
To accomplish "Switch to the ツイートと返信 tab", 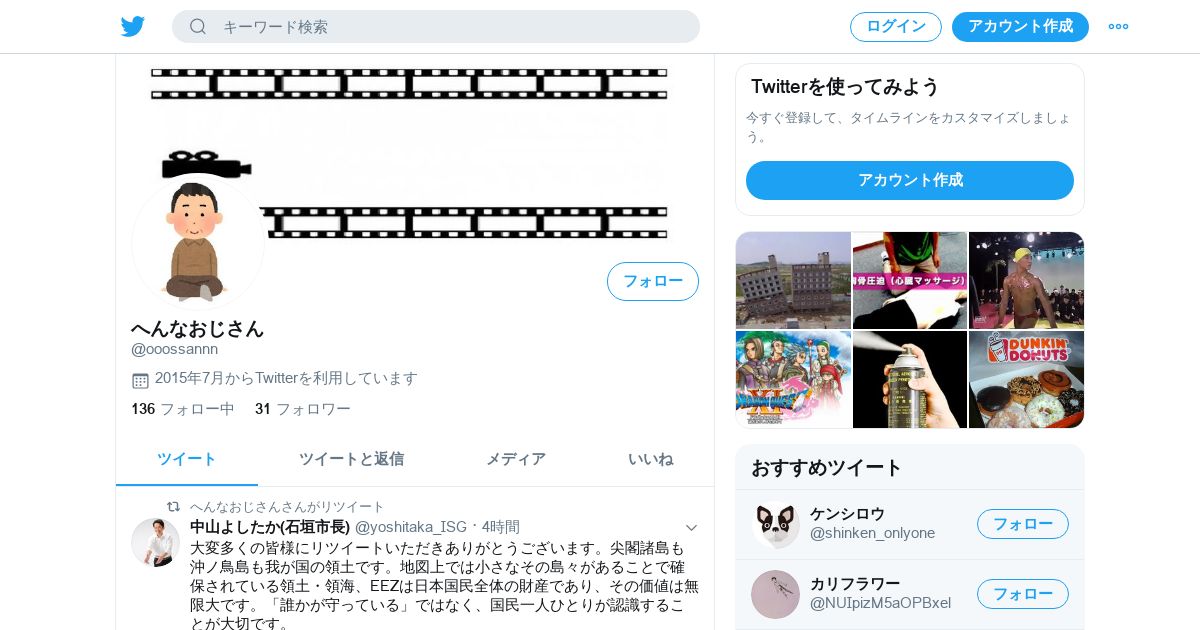I will (351, 459).
